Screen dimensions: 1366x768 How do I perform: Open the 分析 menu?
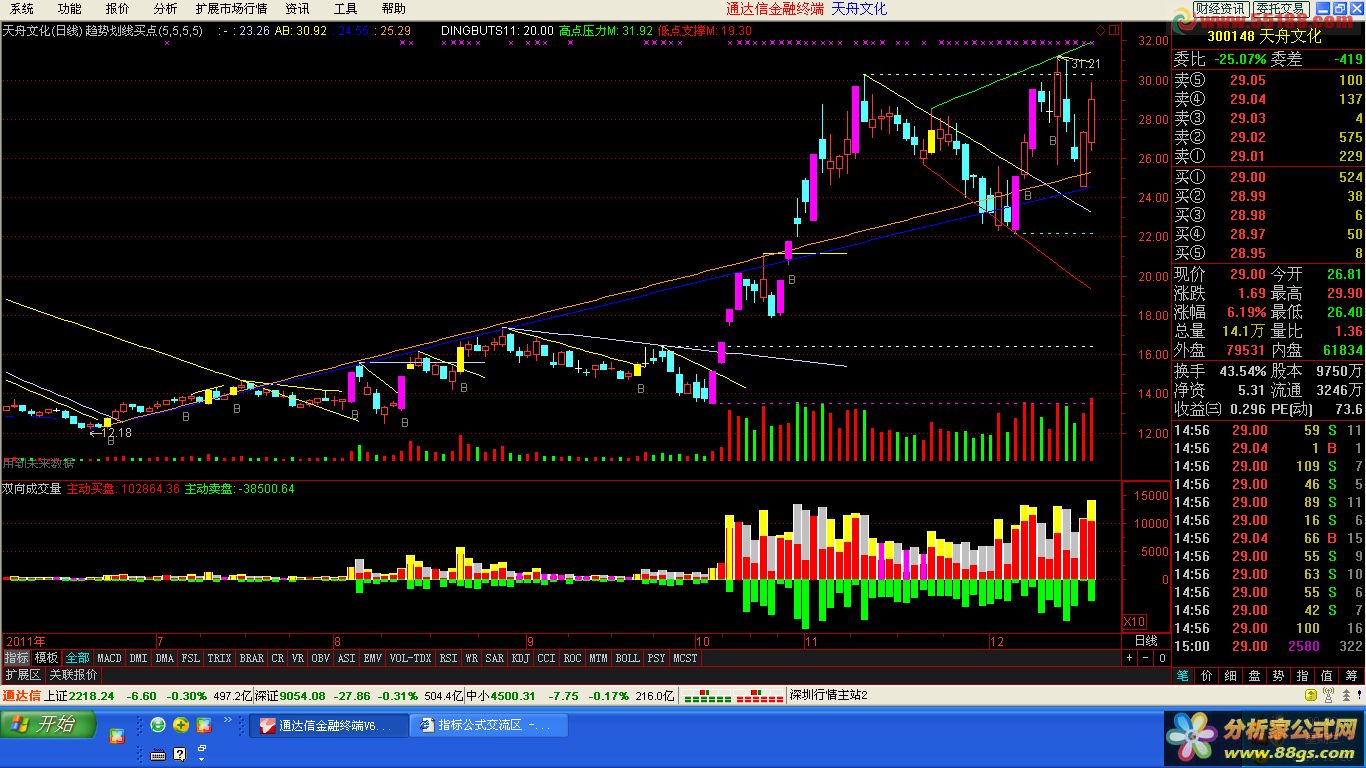click(165, 9)
